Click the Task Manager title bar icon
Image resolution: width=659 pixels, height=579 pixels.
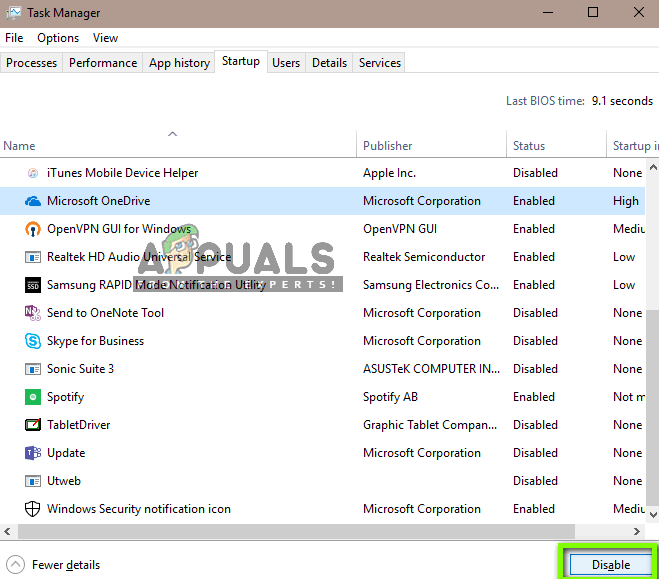pos(13,13)
